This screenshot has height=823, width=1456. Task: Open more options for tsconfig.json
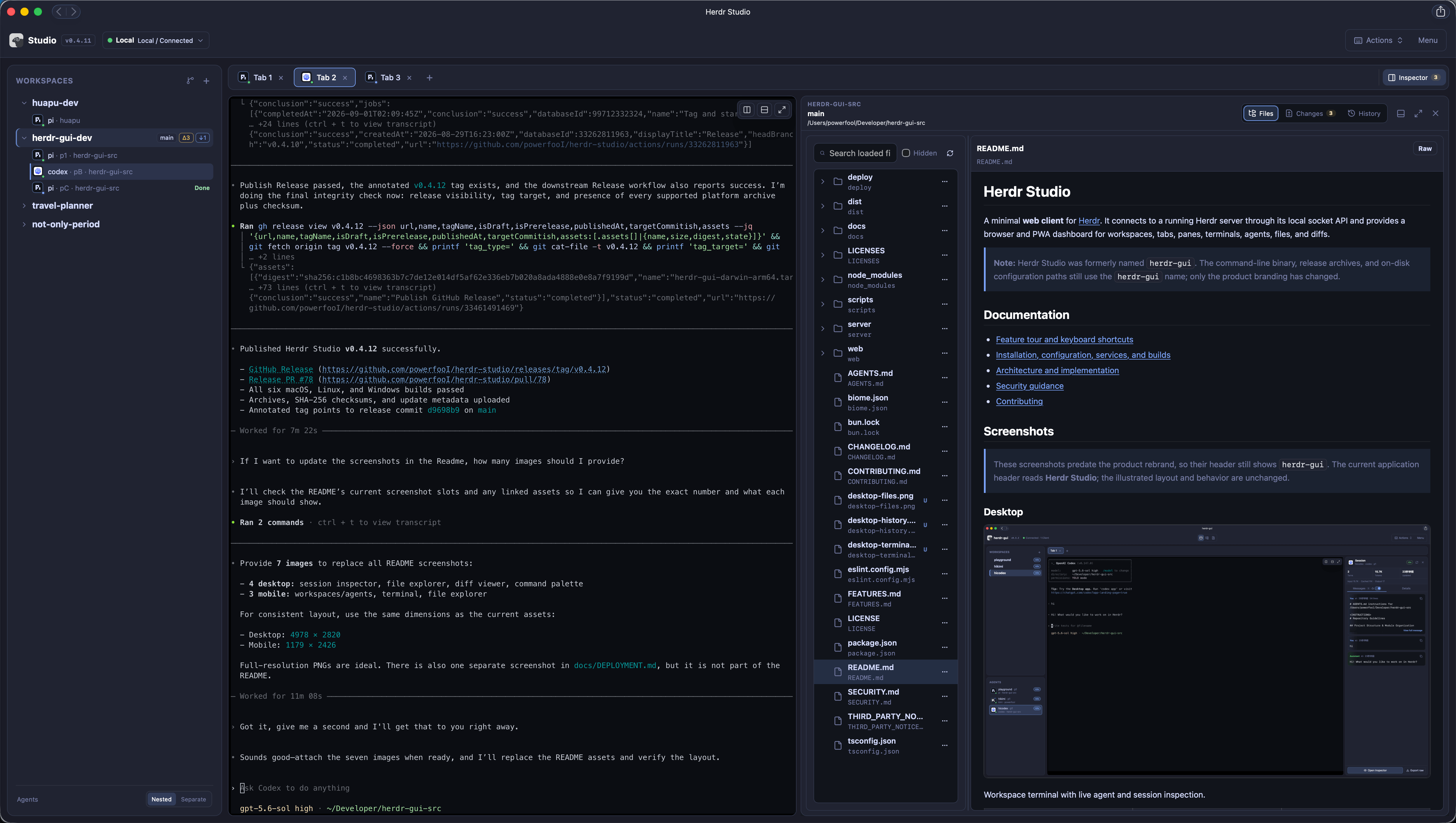click(x=945, y=745)
